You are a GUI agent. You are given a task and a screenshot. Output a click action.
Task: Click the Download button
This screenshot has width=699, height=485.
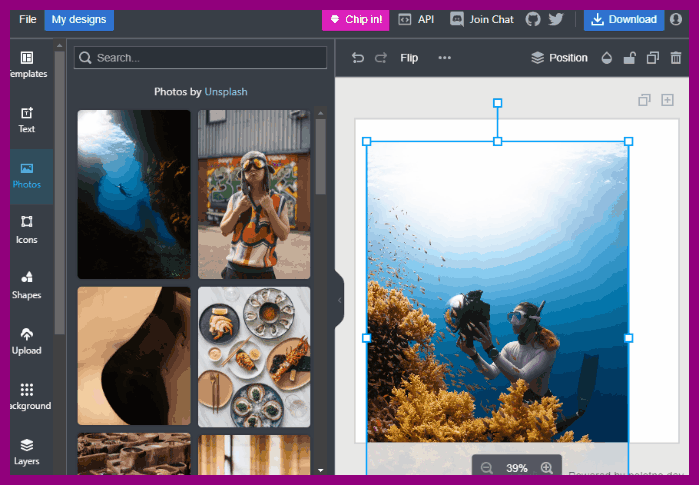tap(624, 20)
